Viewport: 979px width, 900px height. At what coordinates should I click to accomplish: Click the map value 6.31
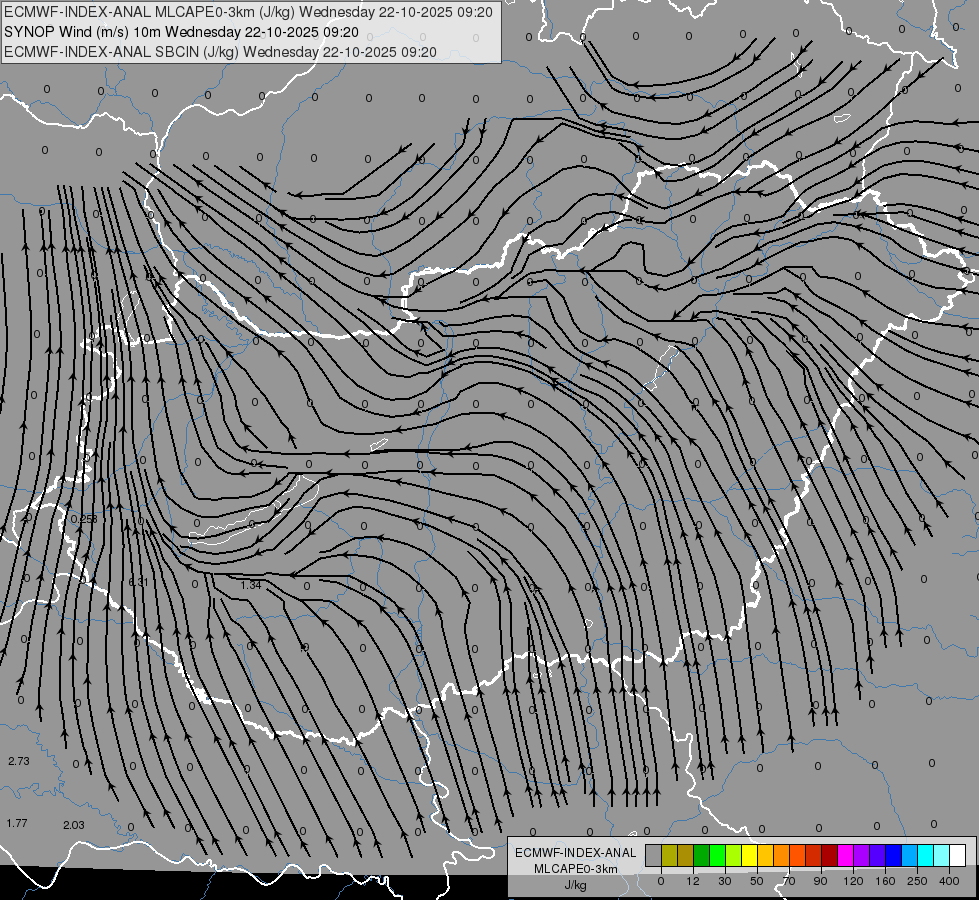[x=138, y=582]
